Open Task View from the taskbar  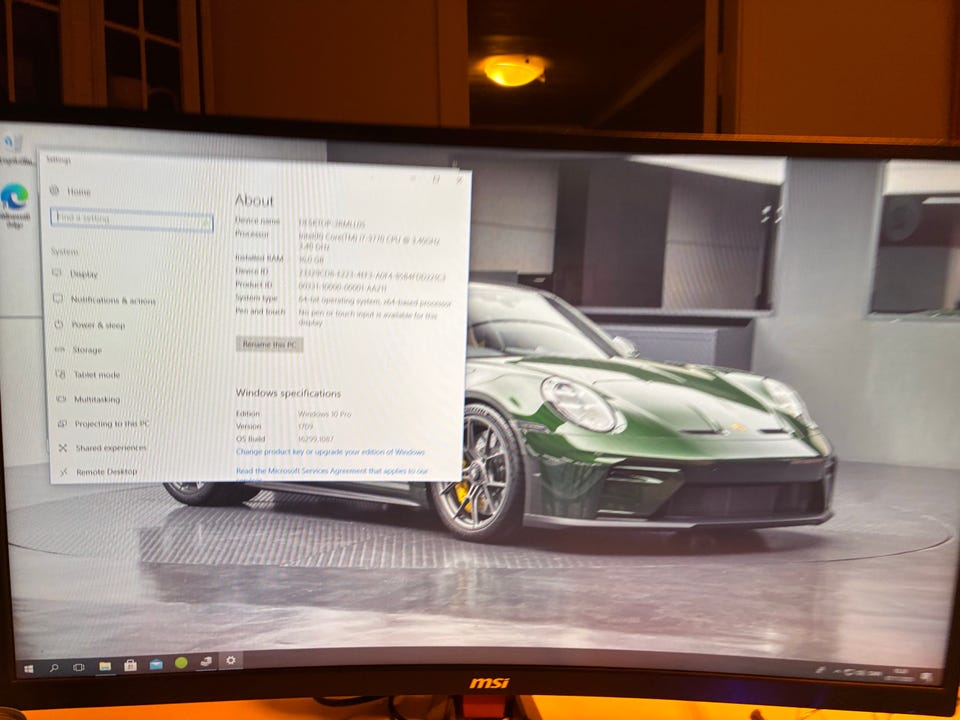(79, 667)
